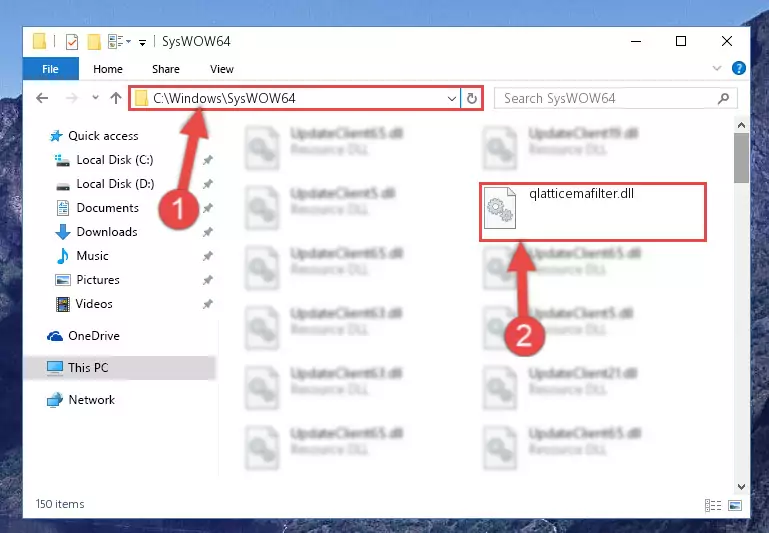Screen dimensions: 769x533
Task: Click the New folder icon in title bar
Action: pos(94,42)
